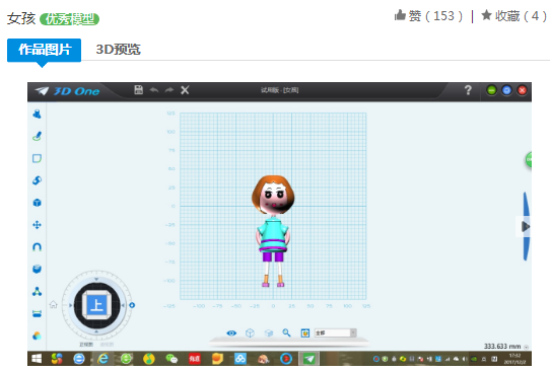This screenshot has height=371, width=550.
Task: Expand the right side panel arrow
Action: pyautogui.click(x=525, y=227)
